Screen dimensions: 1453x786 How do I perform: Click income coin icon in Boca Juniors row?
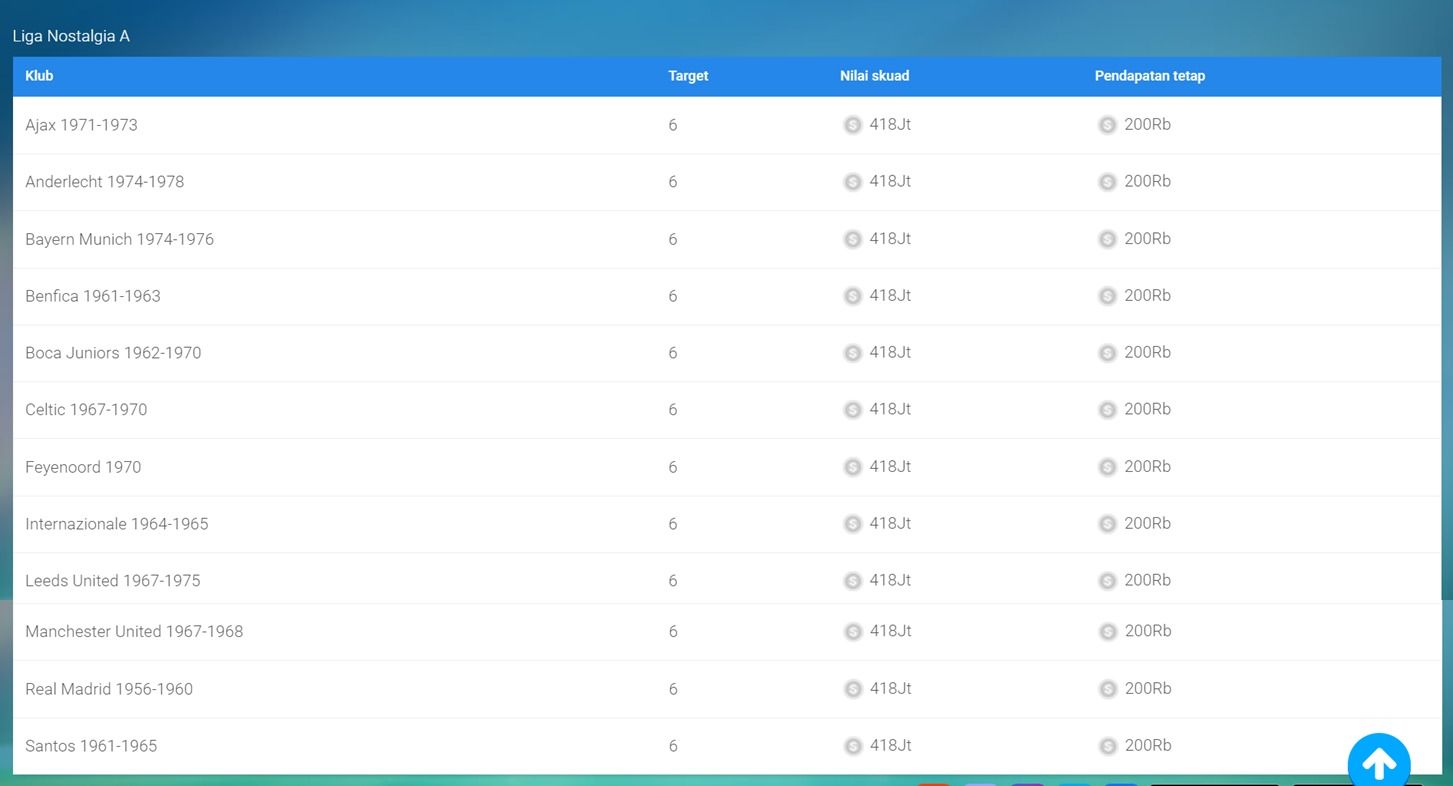1107,353
